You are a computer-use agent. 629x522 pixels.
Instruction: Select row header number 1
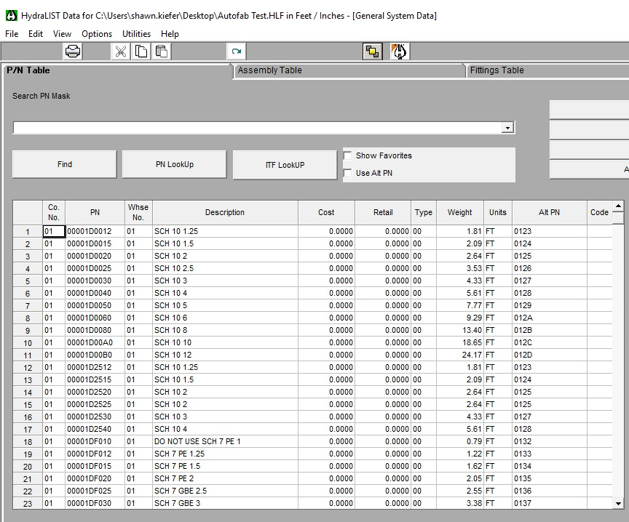27,232
